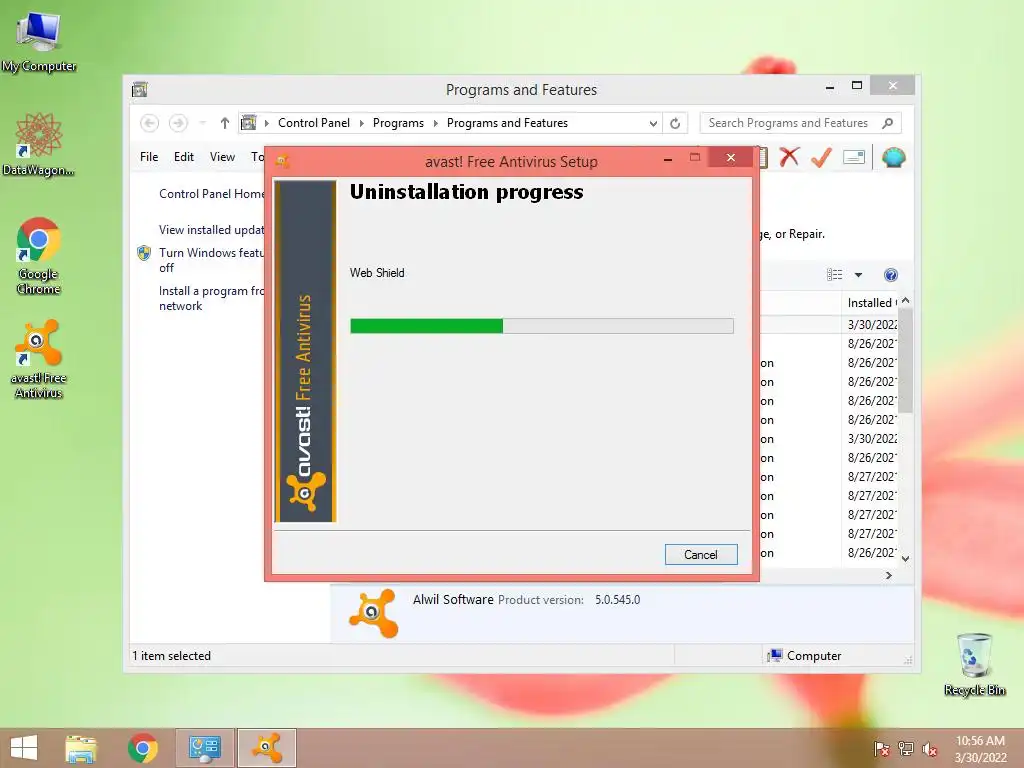Open the Recycle Bin
Viewport: 1024px width, 768px height.
point(974,664)
